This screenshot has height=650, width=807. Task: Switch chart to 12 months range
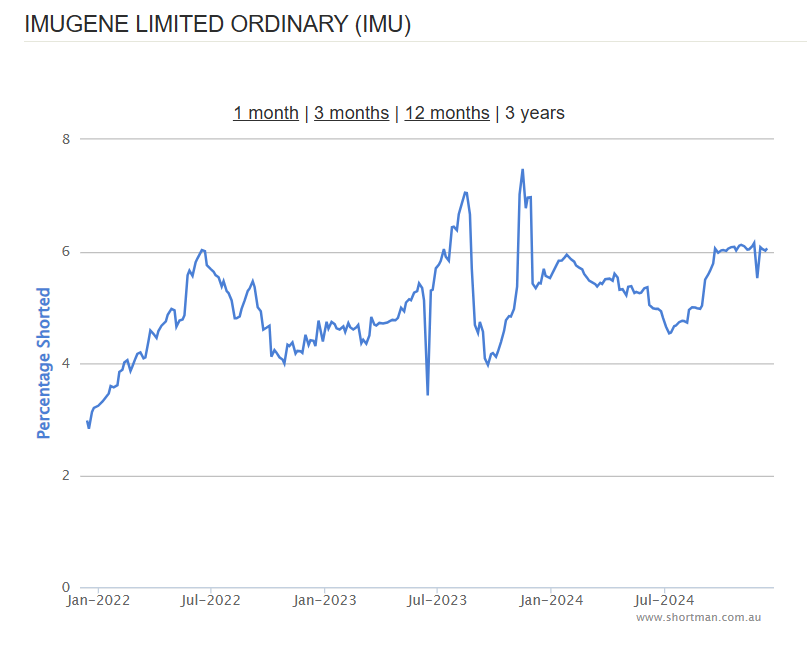coord(447,113)
